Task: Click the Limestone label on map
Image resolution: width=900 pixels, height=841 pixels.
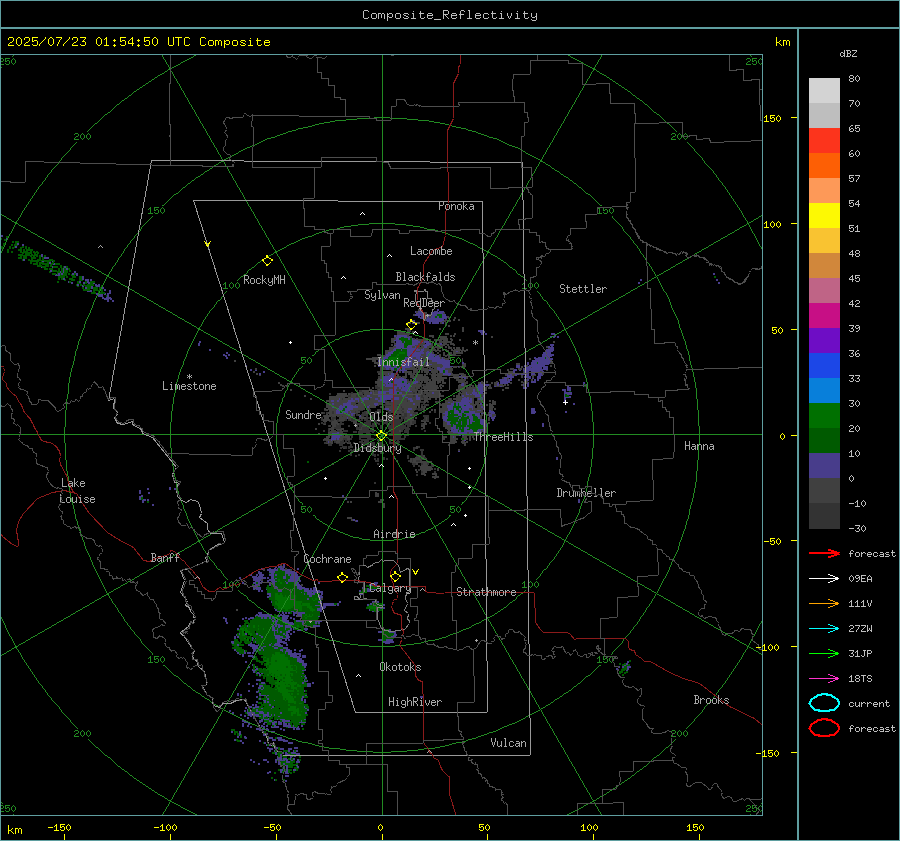Action: point(189,386)
